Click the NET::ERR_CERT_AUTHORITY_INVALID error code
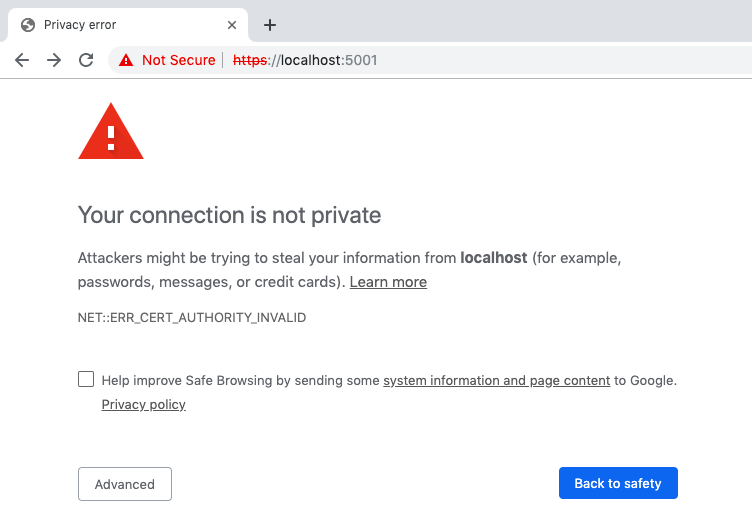 pyautogui.click(x=192, y=318)
